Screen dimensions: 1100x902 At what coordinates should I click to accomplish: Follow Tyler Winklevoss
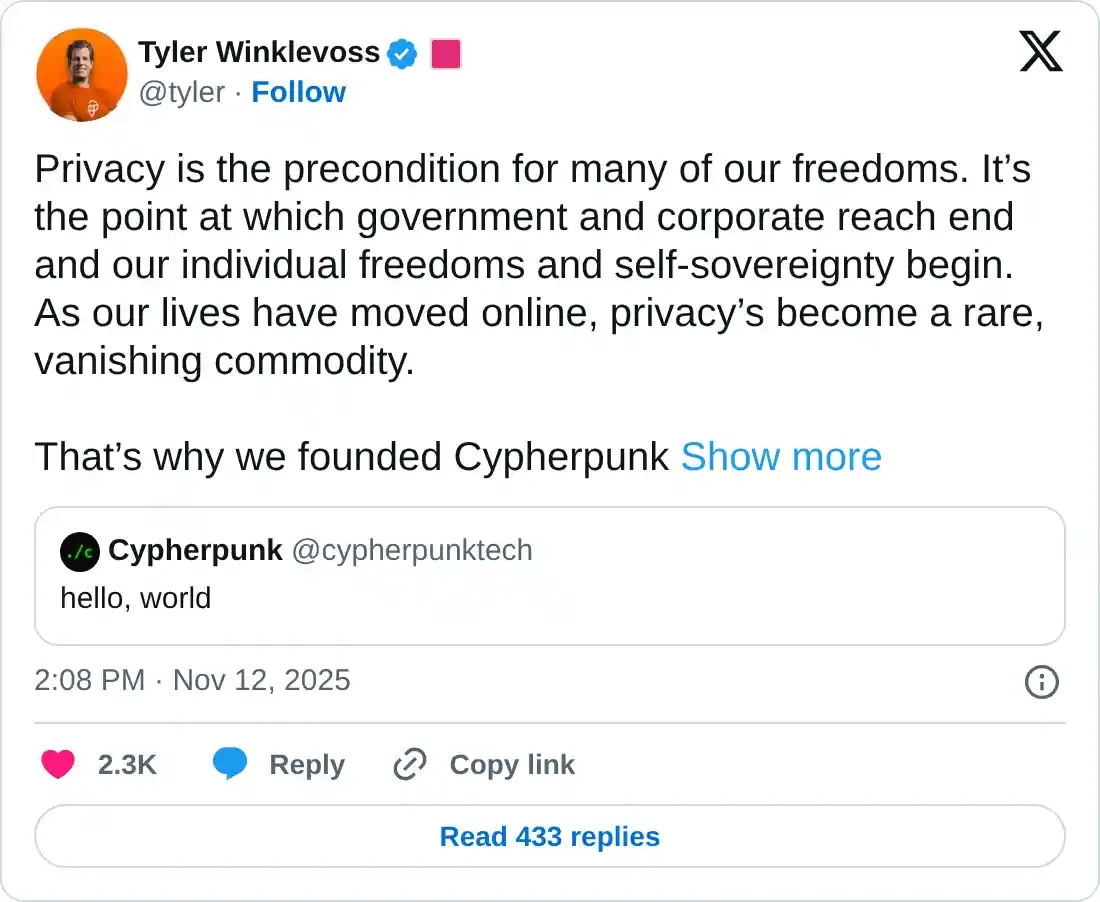[x=298, y=92]
